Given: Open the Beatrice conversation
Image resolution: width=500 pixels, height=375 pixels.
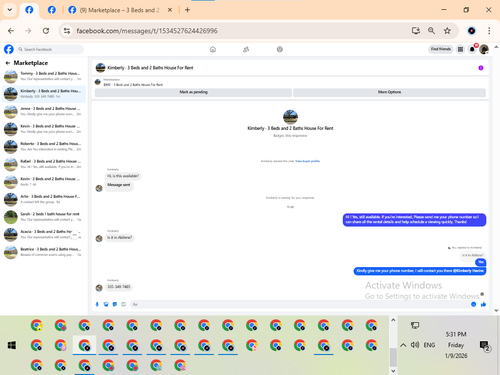Looking at the screenshot, I should tap(44, 252).
